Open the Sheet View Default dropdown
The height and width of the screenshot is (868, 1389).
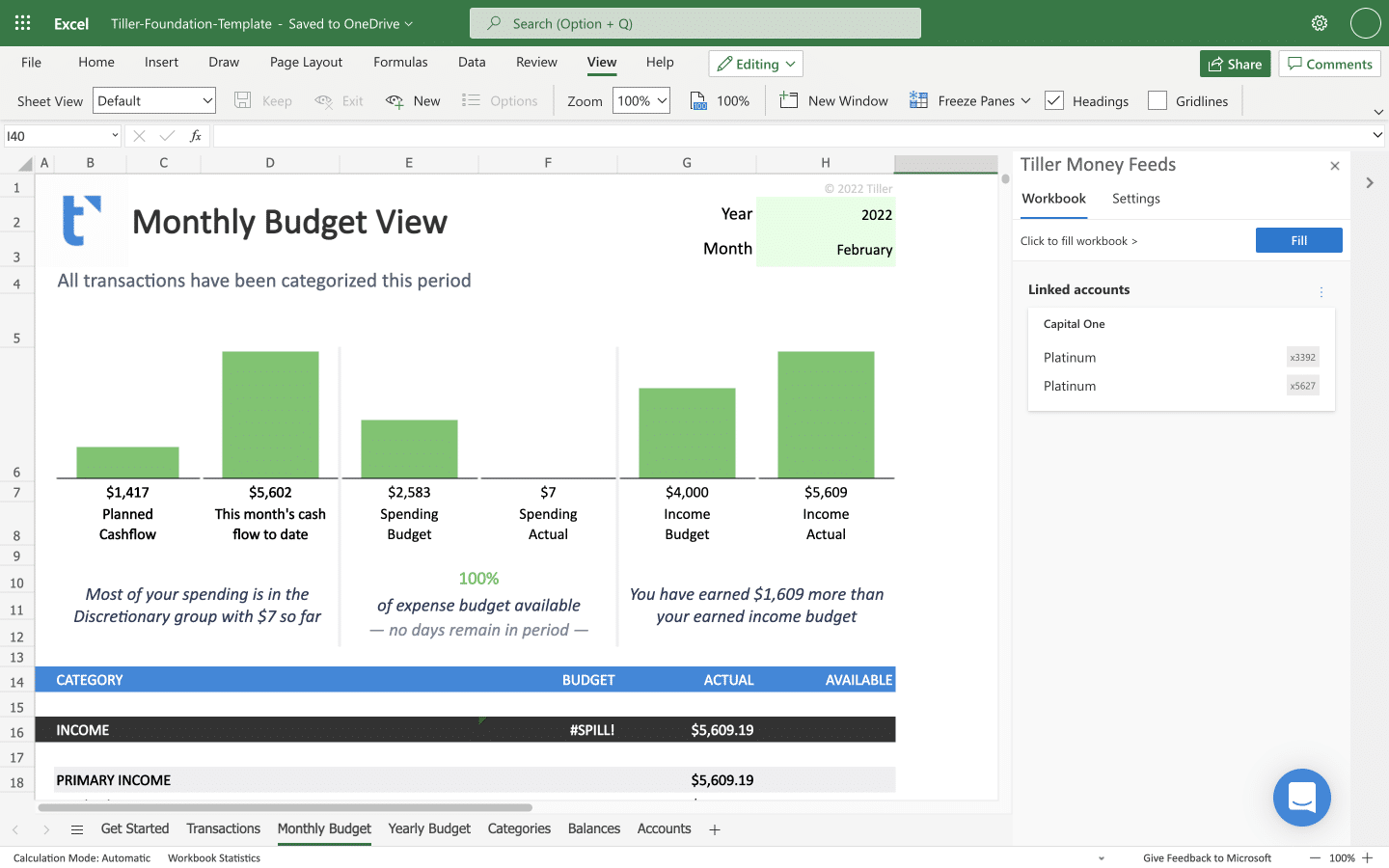point(154,100)
